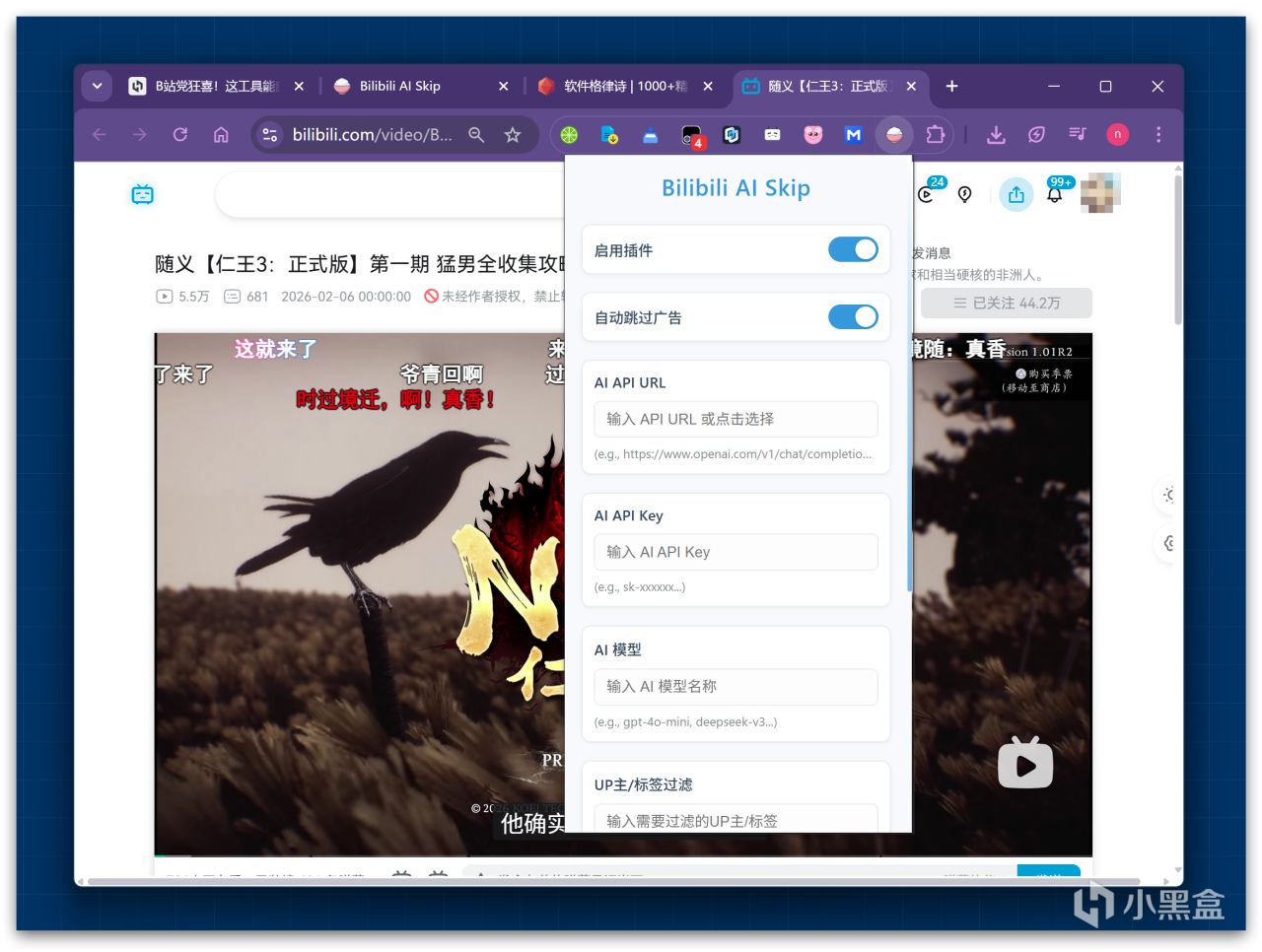
Task: Open the tab search chevron in title bar
Action: (97, 86)
